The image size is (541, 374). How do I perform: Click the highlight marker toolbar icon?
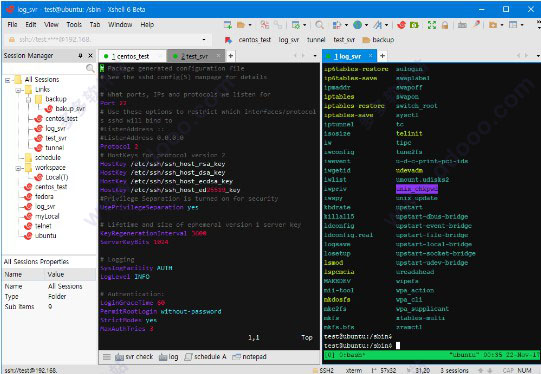(476, 25)
